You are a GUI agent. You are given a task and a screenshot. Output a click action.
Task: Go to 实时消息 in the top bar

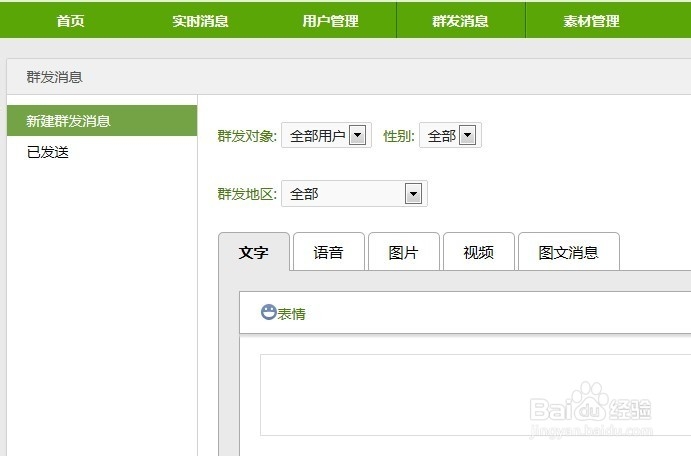pyautogui.click(x=200, y=21)
